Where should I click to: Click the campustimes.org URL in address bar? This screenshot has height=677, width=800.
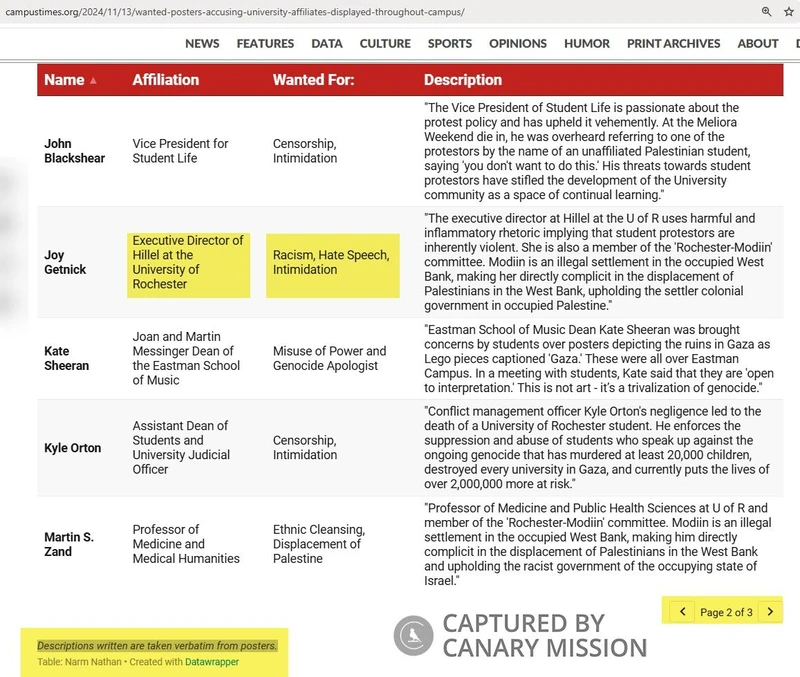235,12
